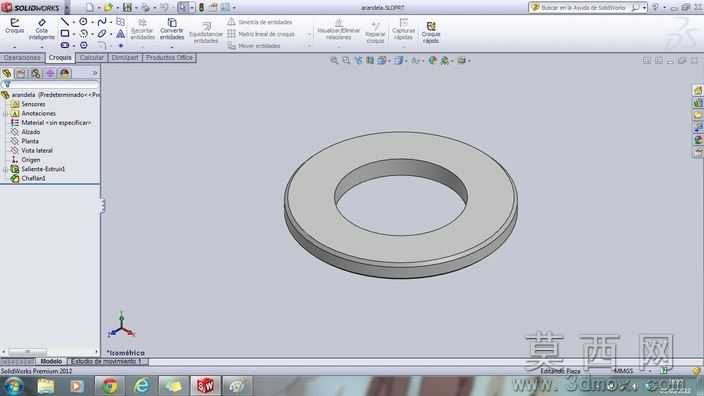Open Line tool dropdown arrow

click(74, 22)
